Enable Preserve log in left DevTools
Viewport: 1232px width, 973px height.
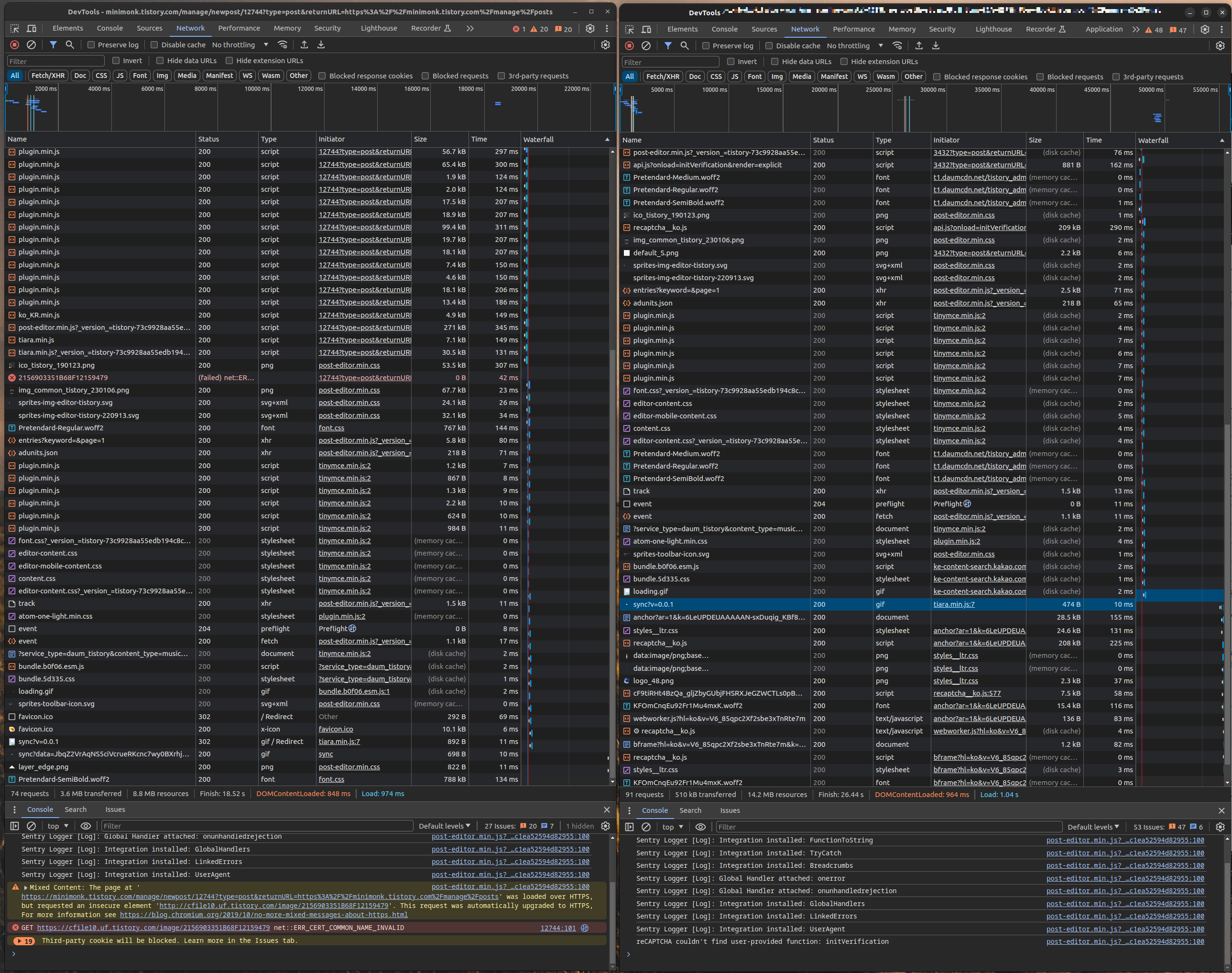[x=91, y=44]
